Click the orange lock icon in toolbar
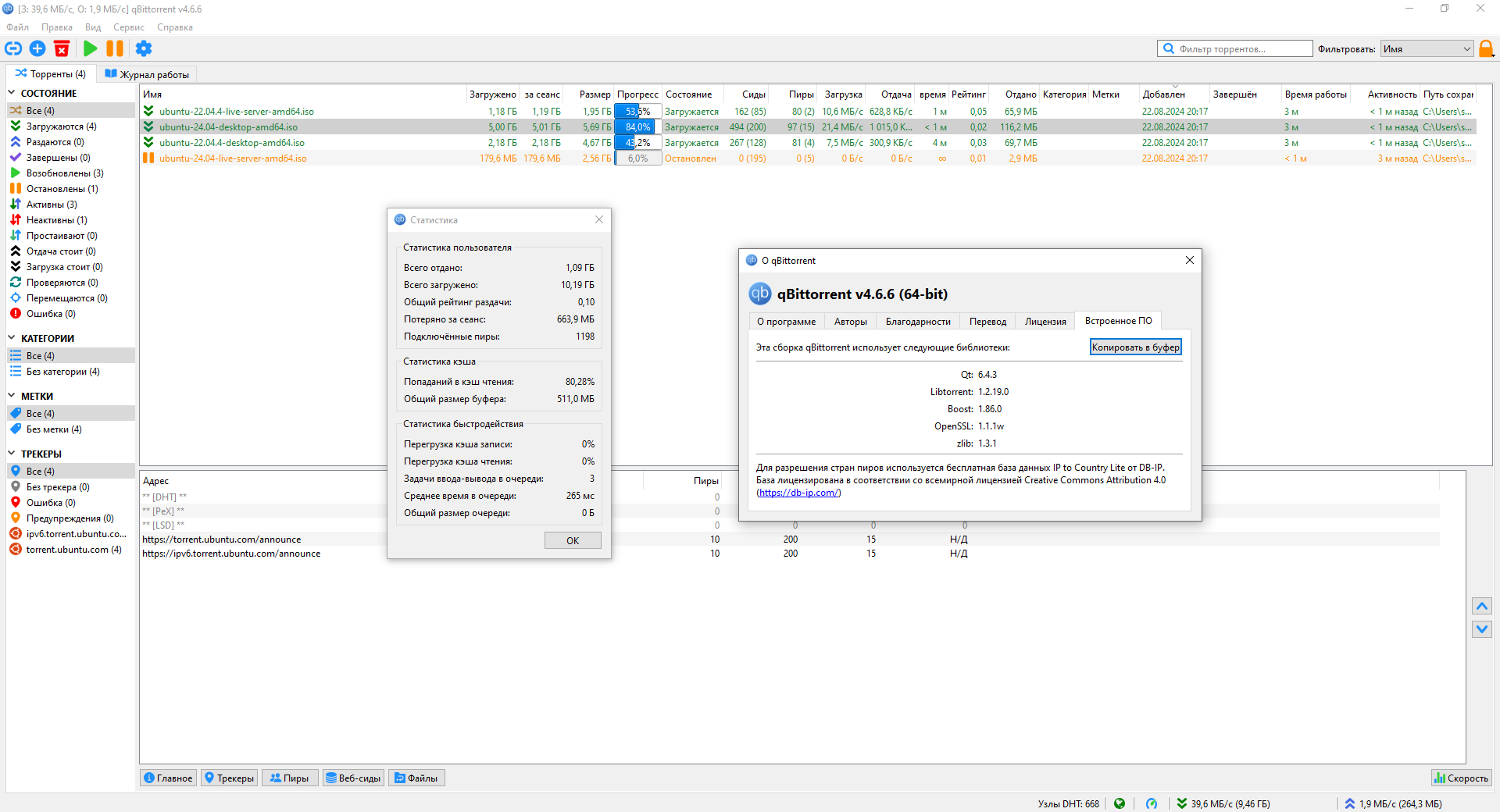This screenshot has height=812, width=1500. [1486, 48]
